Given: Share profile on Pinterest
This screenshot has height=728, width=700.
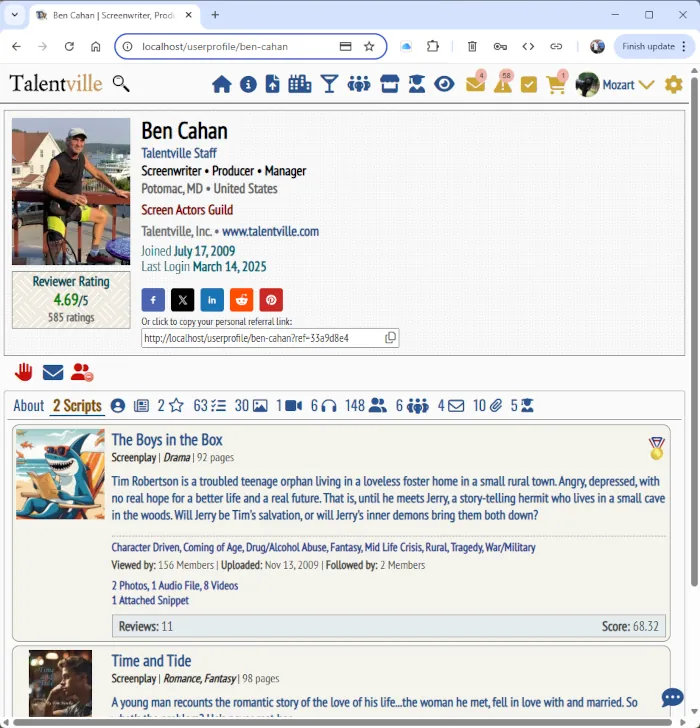Looking at the screenshot, I should click(271, 299).
